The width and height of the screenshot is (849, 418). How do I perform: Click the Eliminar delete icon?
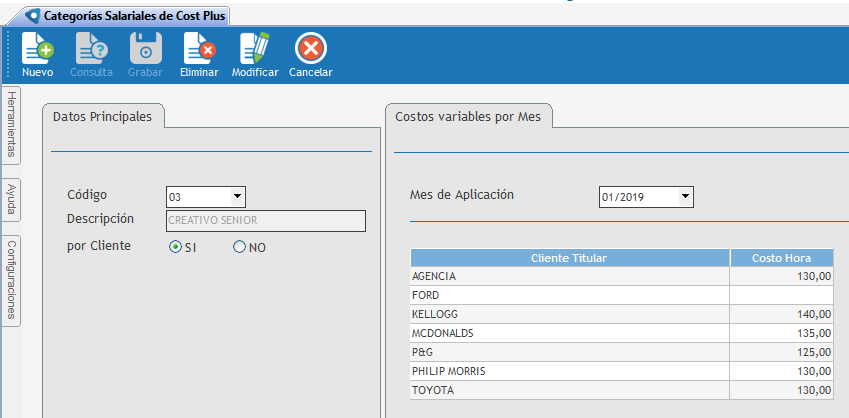point(198,49)
